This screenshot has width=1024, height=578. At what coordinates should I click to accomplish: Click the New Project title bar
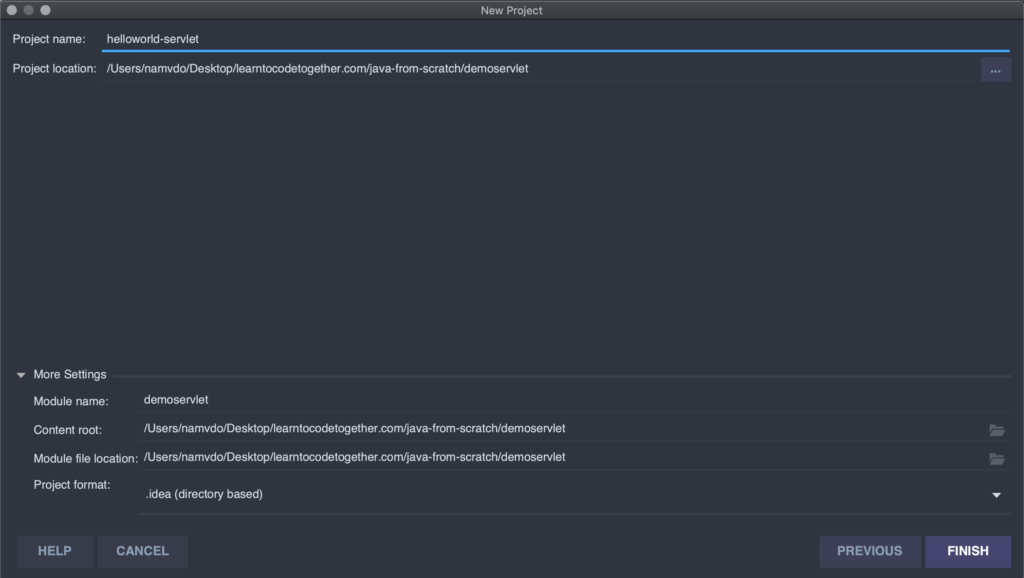click(511, 10)
